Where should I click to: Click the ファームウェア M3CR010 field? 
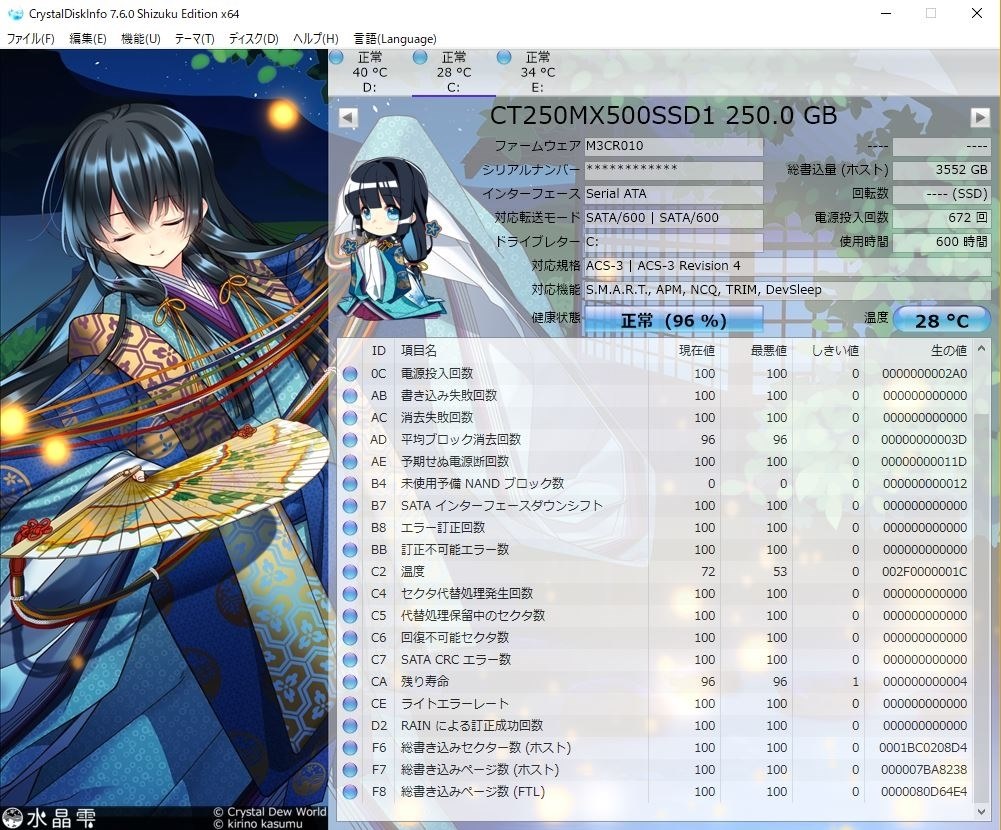[674, 146]
